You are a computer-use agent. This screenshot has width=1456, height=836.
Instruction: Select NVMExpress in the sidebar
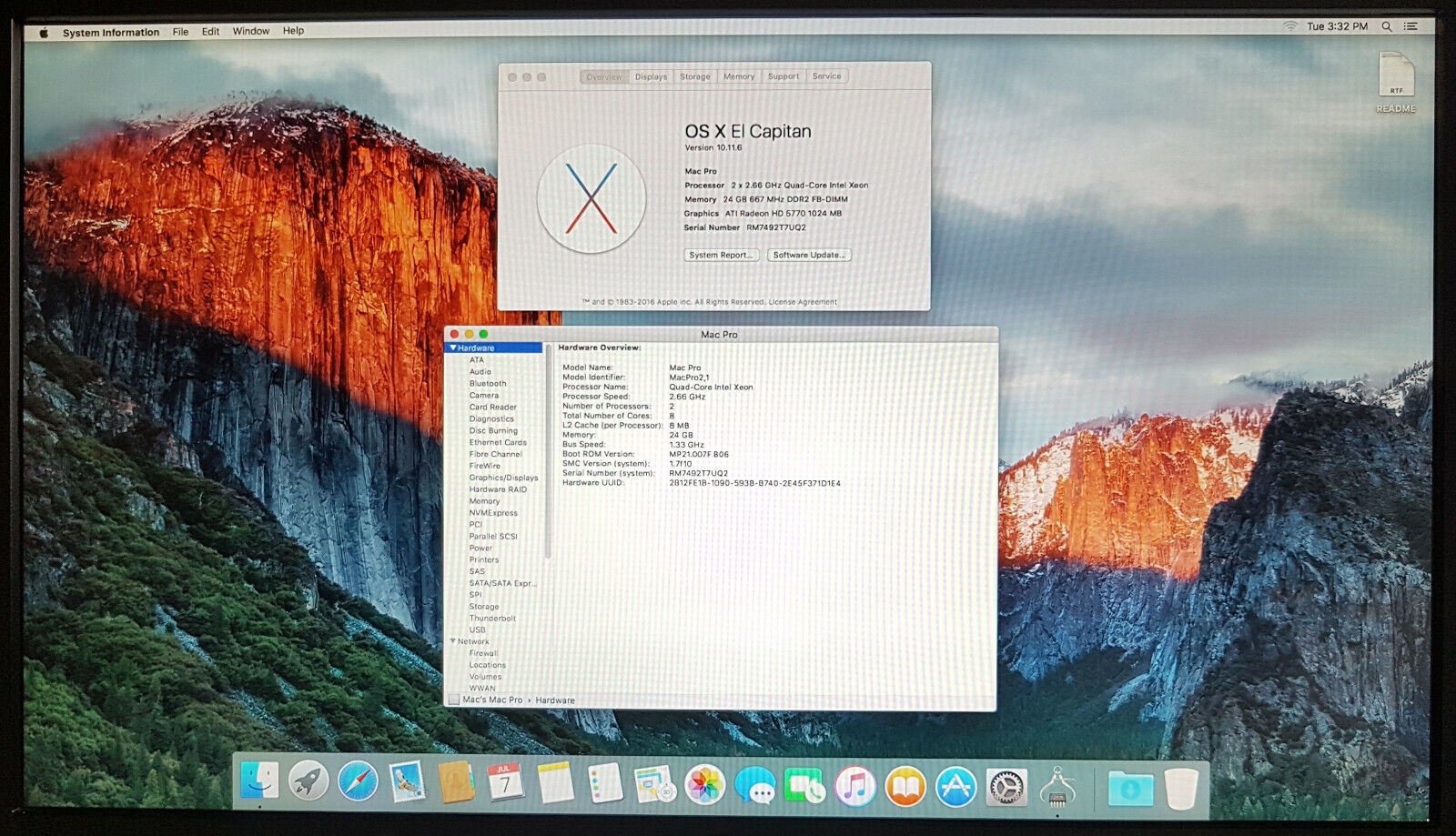point(493,513)
